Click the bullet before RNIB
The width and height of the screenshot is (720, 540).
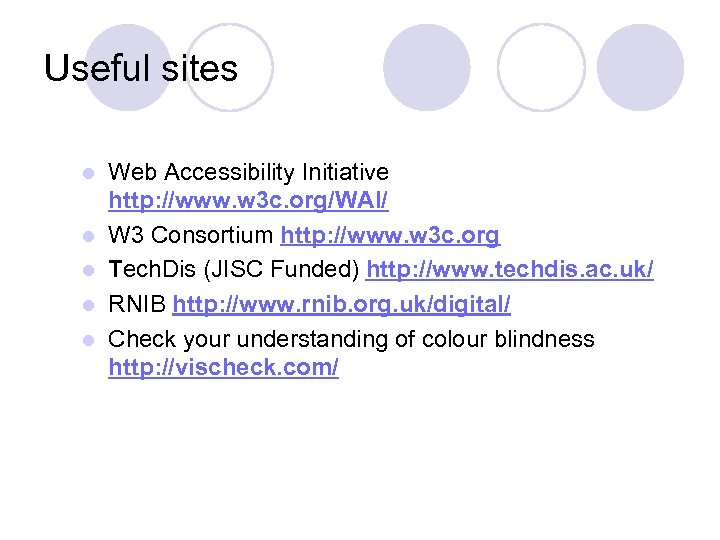pyautogui.click(x=89, y=305)
